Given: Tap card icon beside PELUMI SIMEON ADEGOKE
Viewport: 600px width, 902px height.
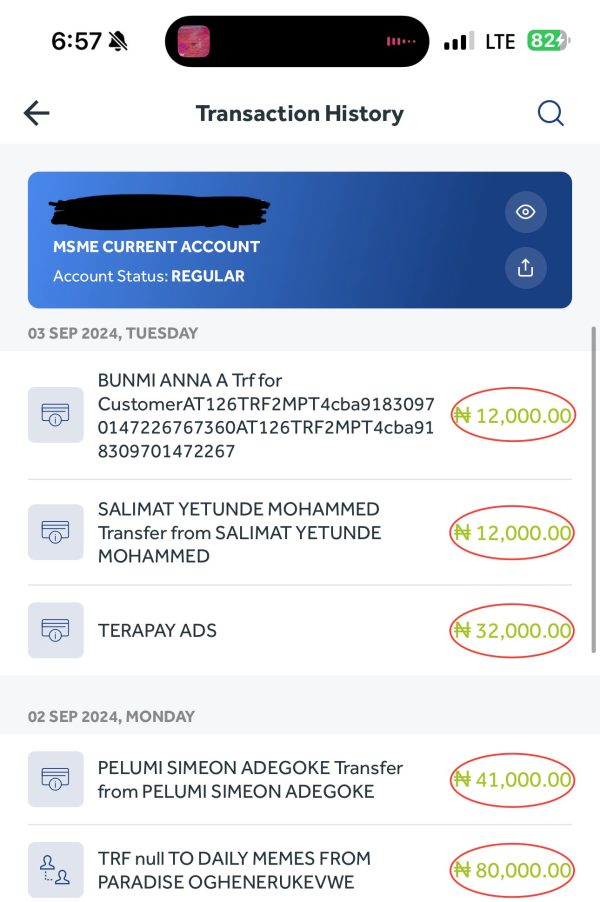Looking at the screenshot, I should [x=56, y=779].
